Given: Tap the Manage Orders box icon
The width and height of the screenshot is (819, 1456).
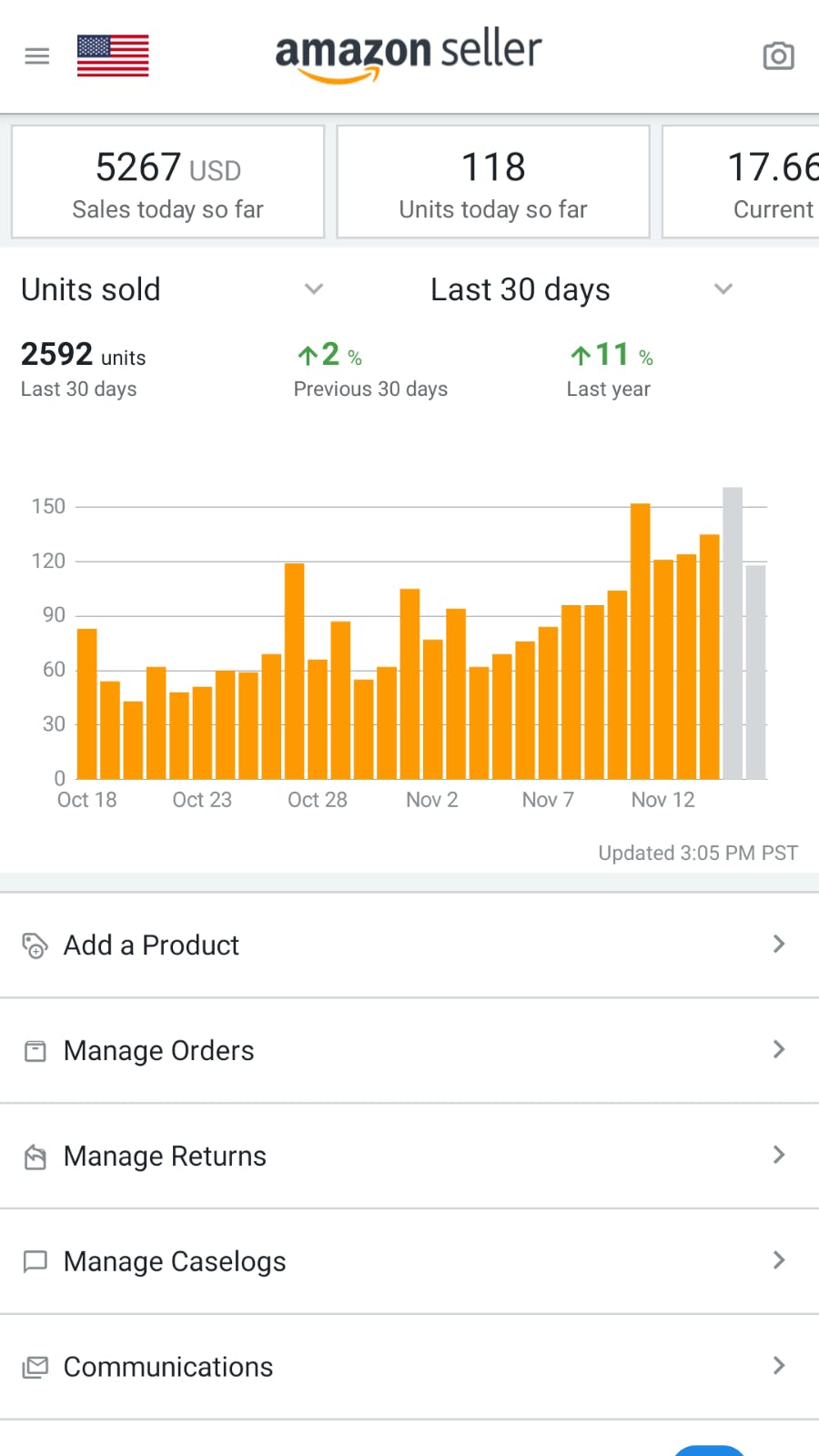Looking at the screenshot, I should pyautogui.click(x=35, y=1051).
